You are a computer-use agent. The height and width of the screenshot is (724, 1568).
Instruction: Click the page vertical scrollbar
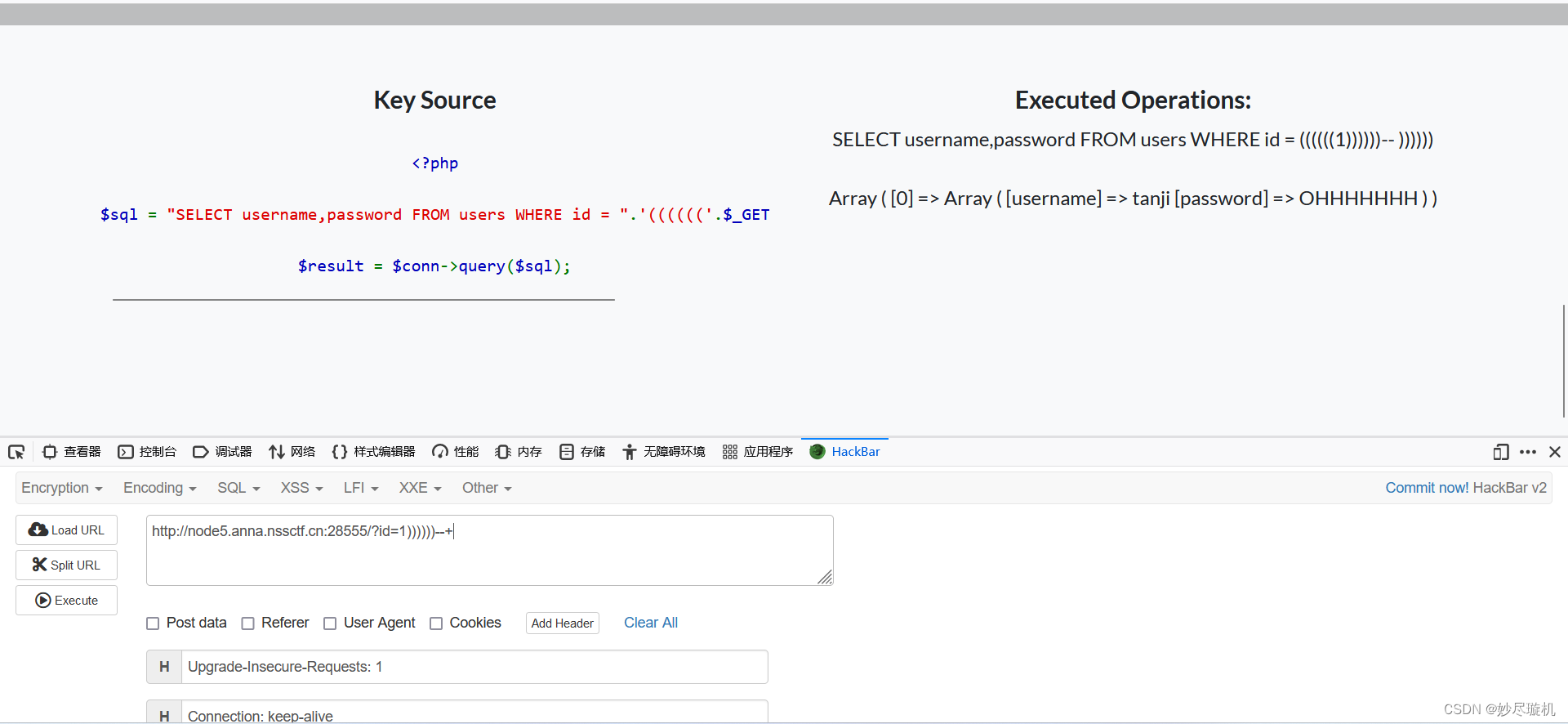[x=1563, y=360]
